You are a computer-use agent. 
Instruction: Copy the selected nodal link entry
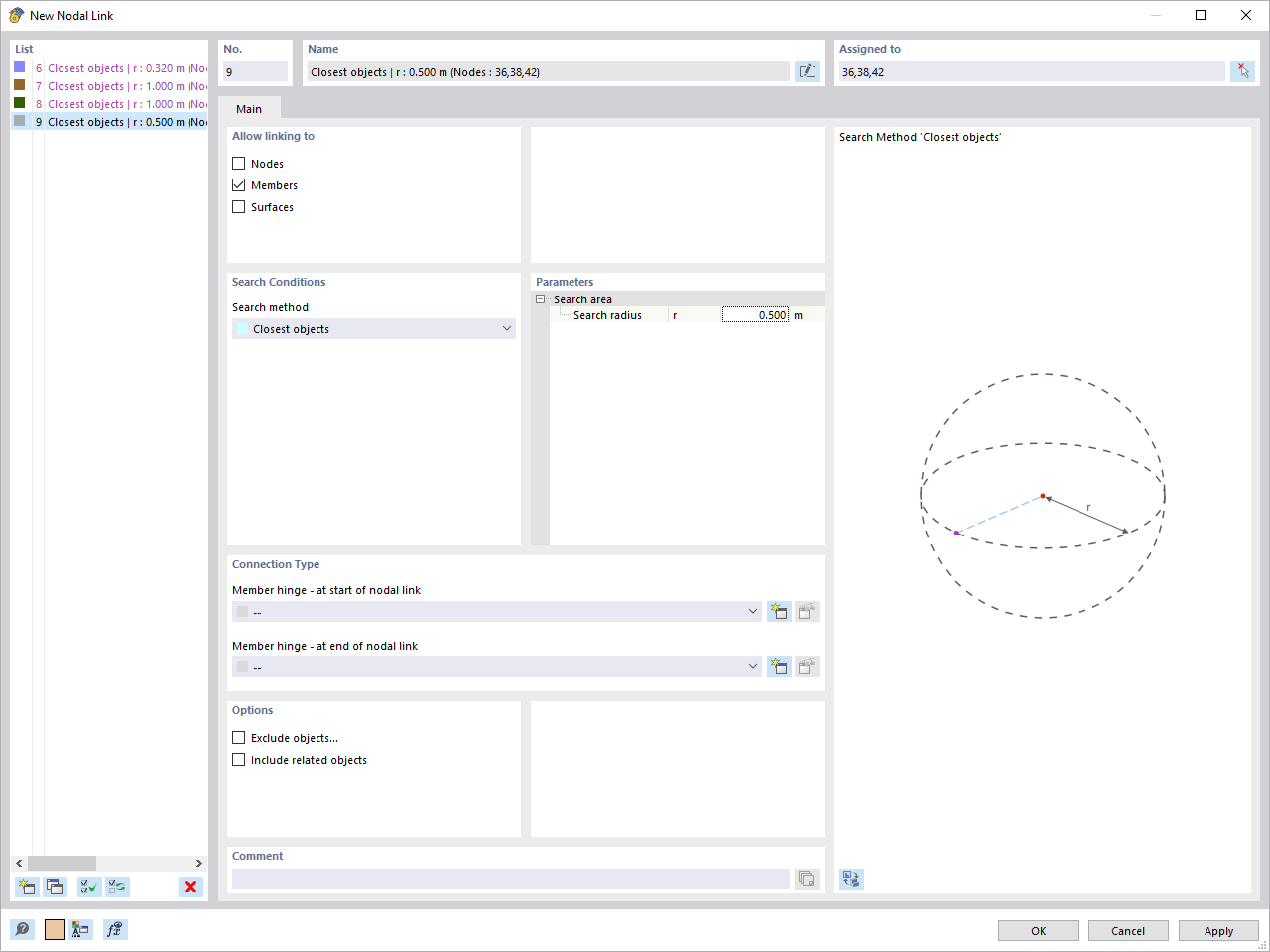coord(55,887)
